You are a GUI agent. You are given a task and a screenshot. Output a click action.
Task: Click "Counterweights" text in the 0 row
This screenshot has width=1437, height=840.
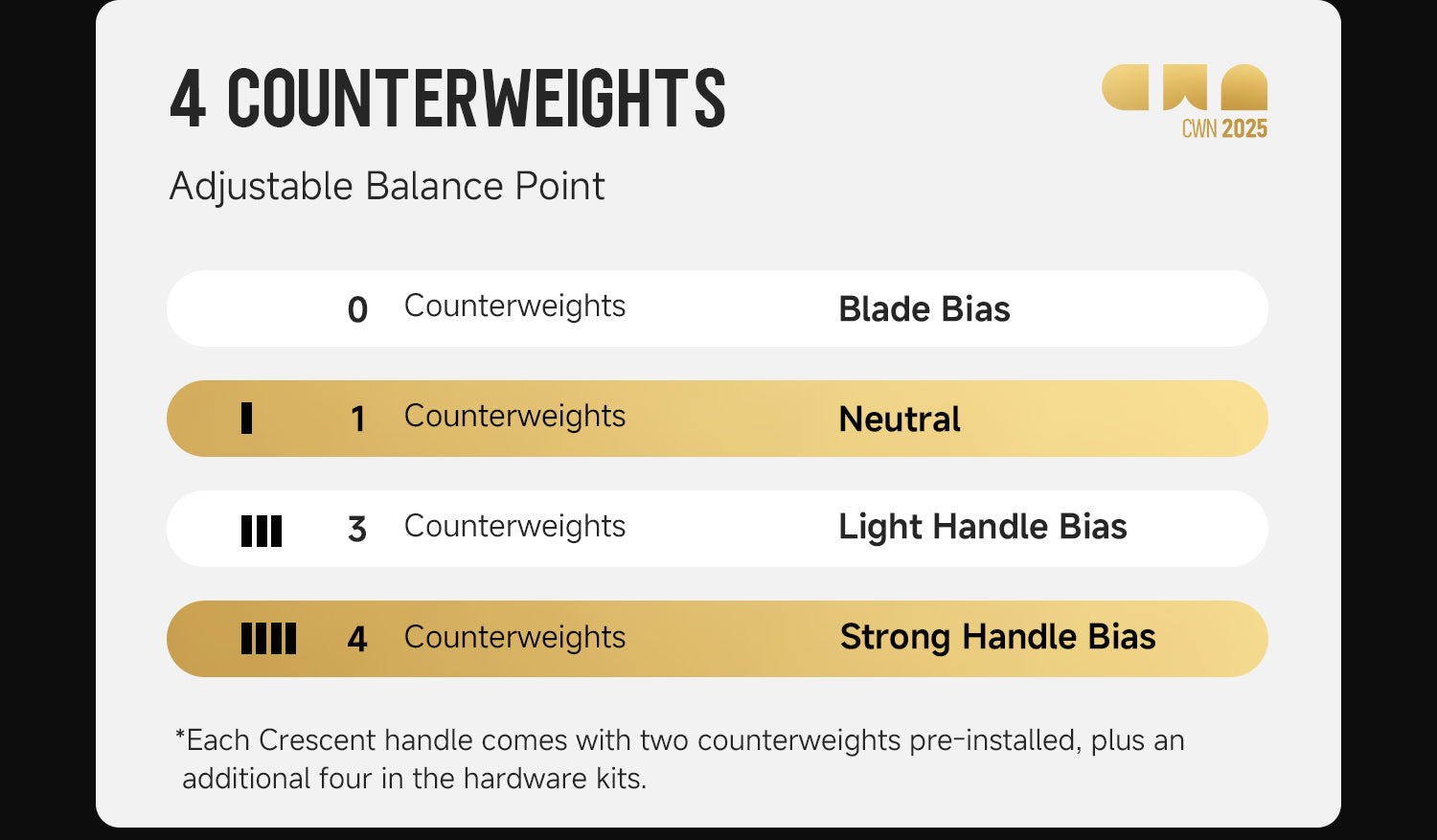[514, 306]
